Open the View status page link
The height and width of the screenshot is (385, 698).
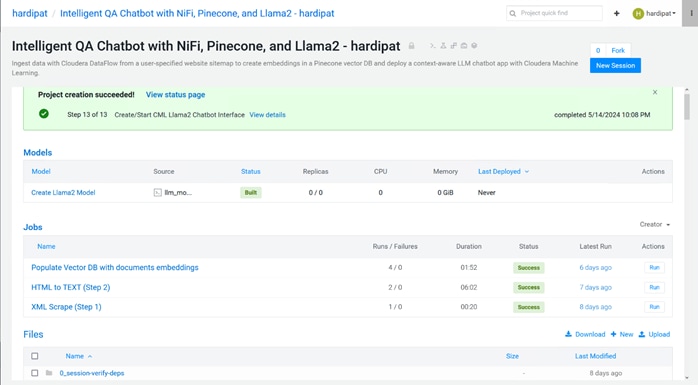[175, 94]
